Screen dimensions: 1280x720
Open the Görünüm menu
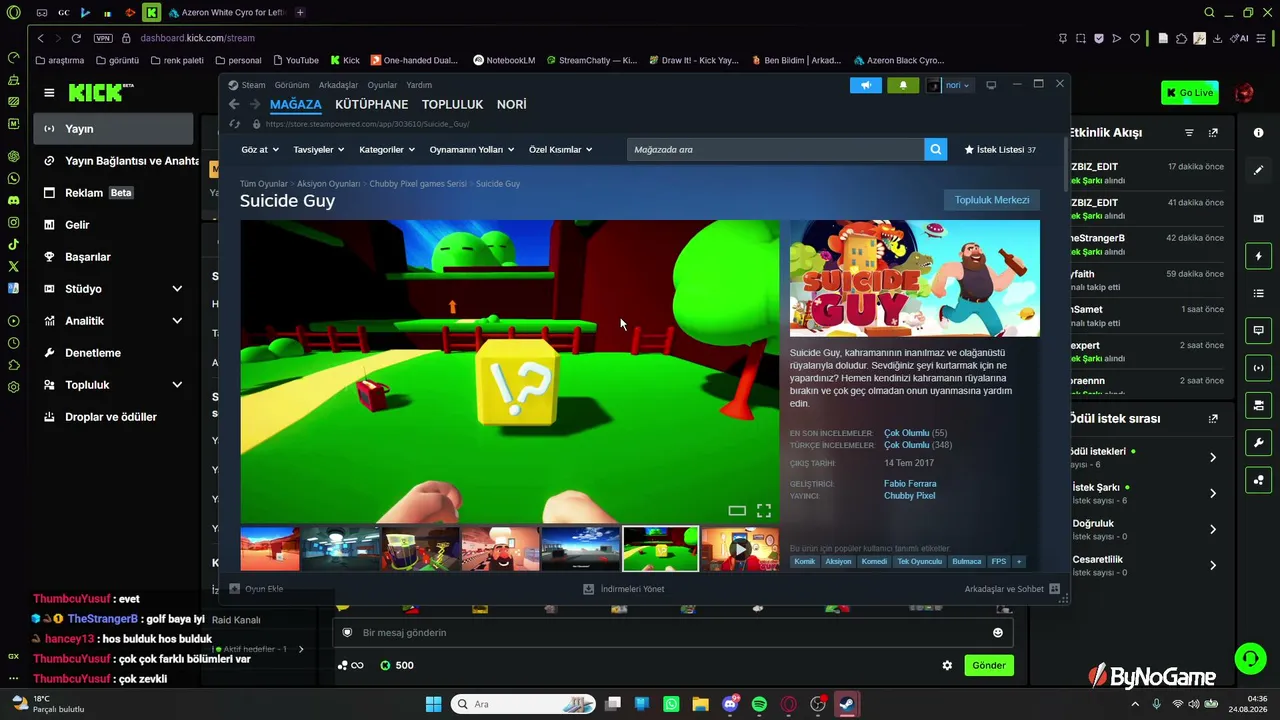[292, 85]
